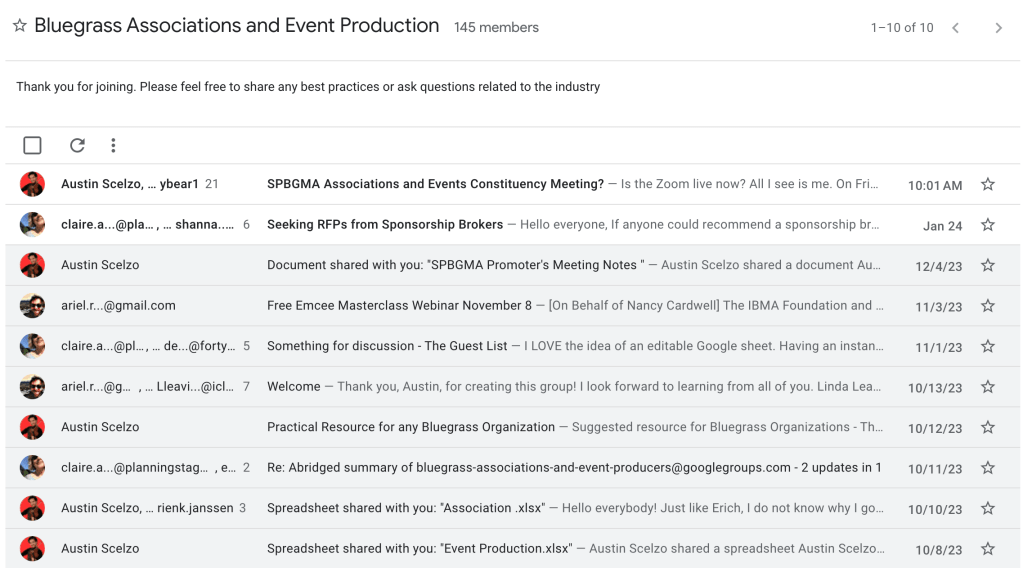1023x568 pixels.
Task: Go to the next page of conversations
Action: [x=998, y=28]
